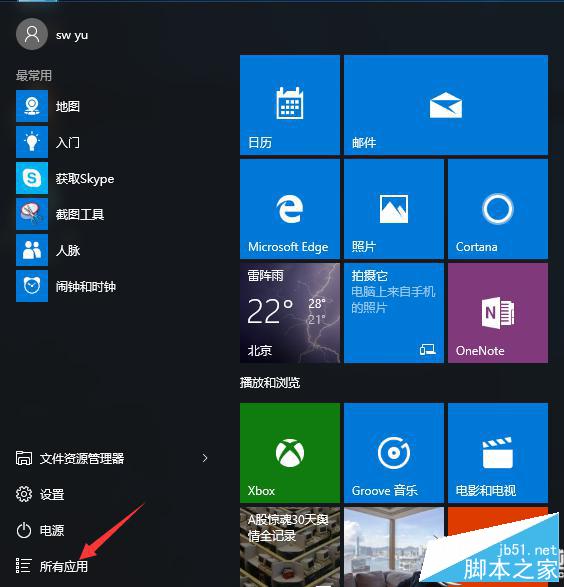Open the 拍摄它 phone companion tile
This screenshot has height=587, width=564.
click(394, 313)
